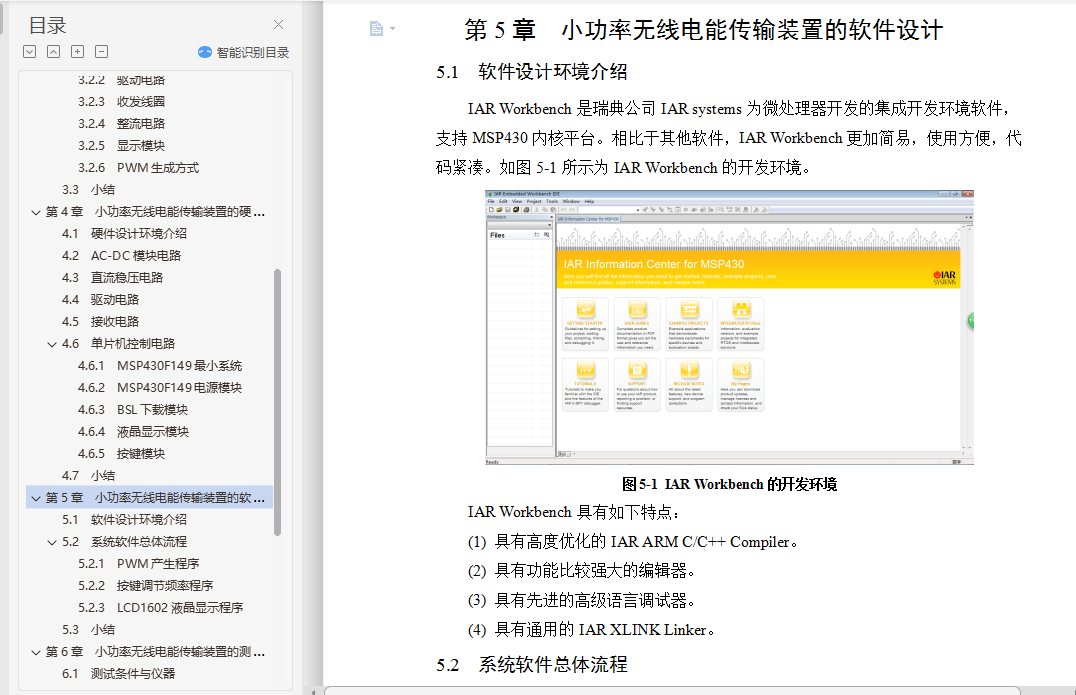Go to 4.6.2 MSP430F149 电源模块
Screen dimensions: 1076x695
pos(160,388)
